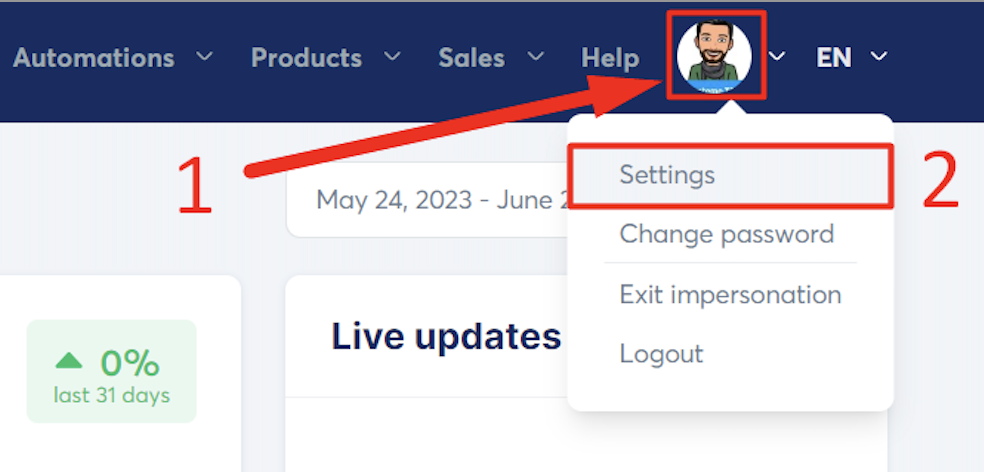Click Exit impersonation in the menu
The image size is (984, 472).
(730, 295)
